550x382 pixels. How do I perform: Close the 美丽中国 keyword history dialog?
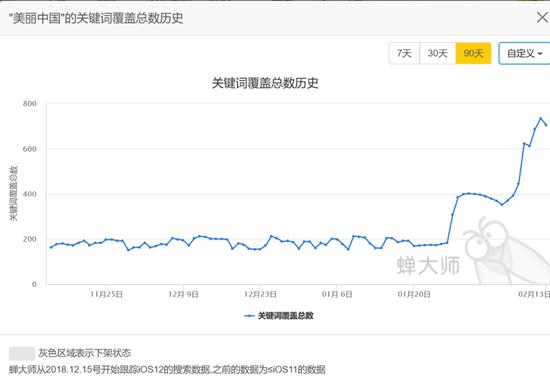coord(542,17)
